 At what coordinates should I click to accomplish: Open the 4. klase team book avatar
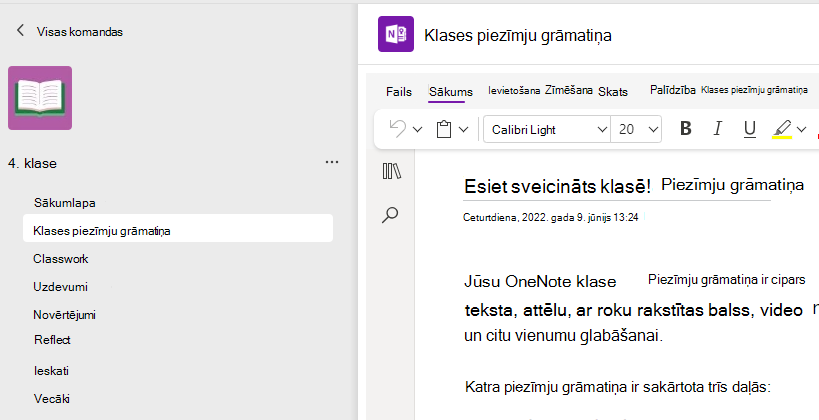coord(40,98)
